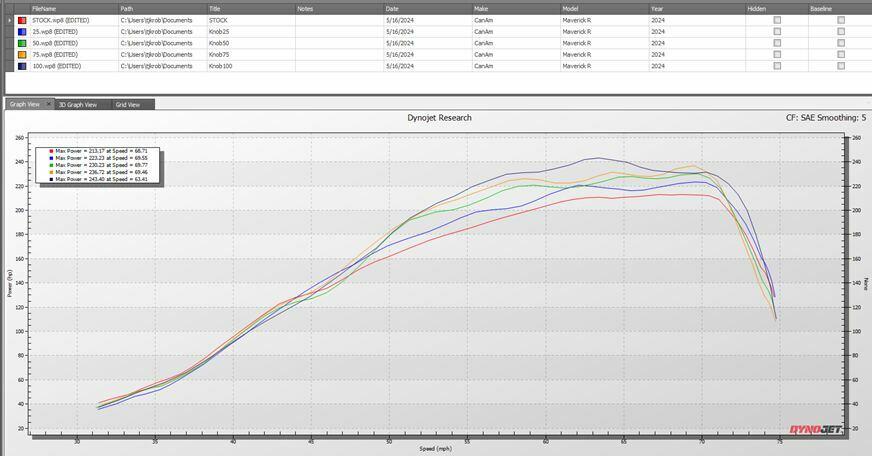The image size is (872, 456).
Task: Select the 50.wp8 (EDITED) file name
Action: coord(55,43)
